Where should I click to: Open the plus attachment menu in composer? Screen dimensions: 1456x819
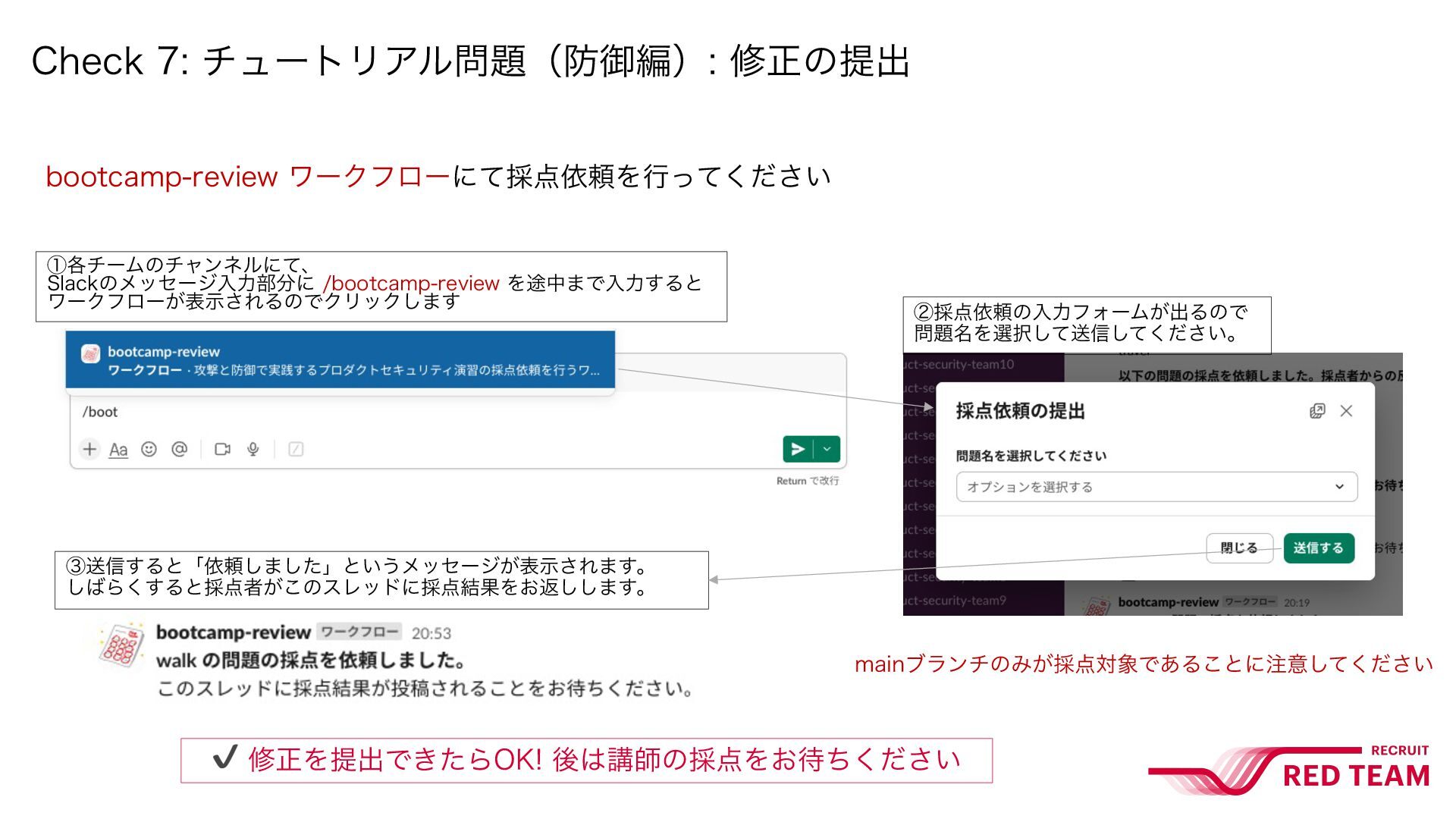point(89,449)
